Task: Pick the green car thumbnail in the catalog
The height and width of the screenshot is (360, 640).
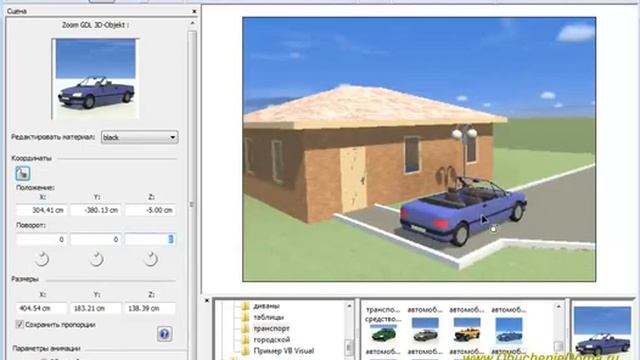Action: 383,333
